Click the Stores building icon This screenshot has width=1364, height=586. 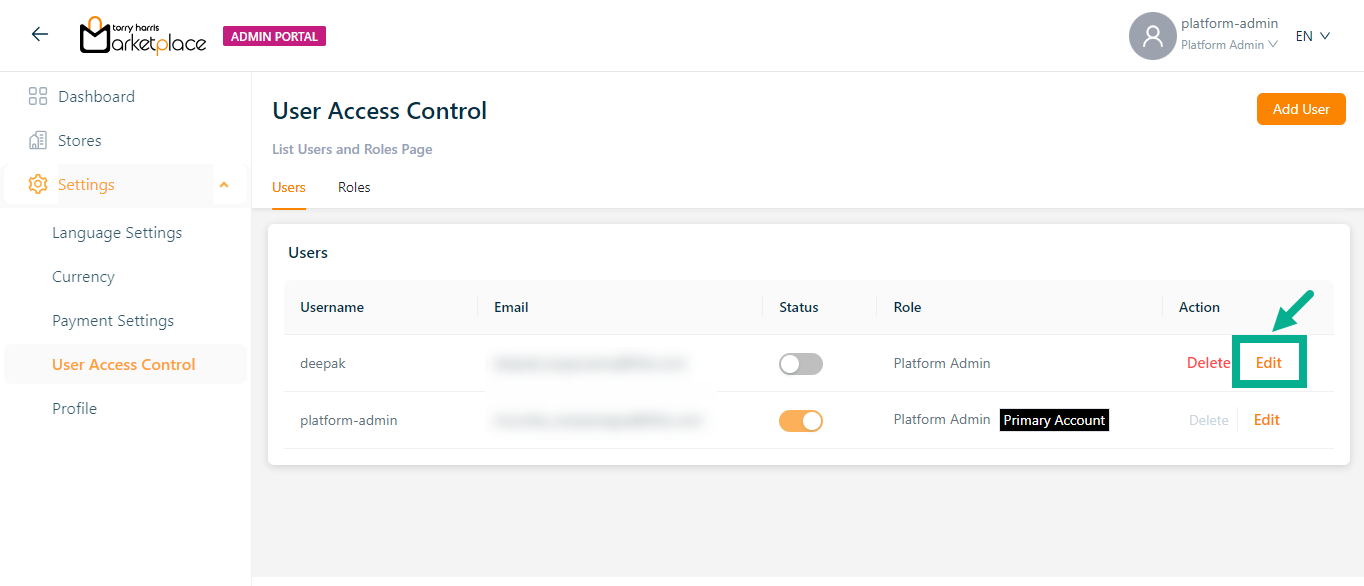(38, 141)
